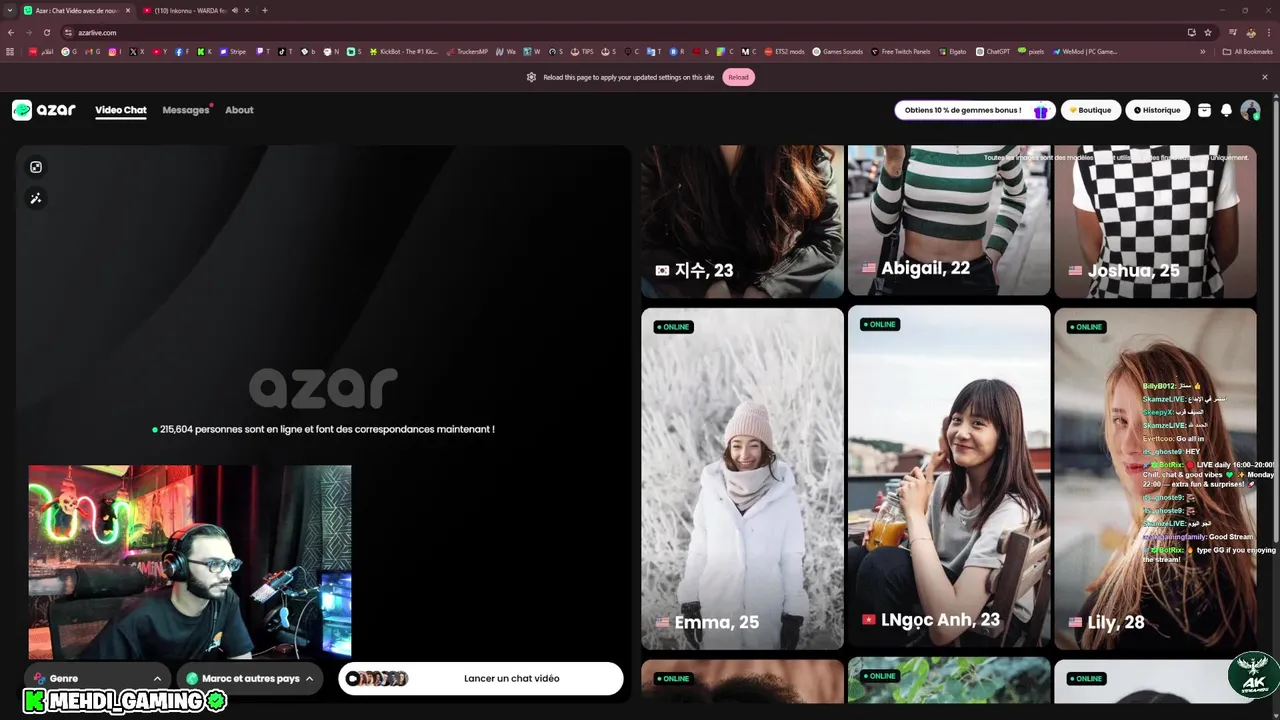This screenshot has width=1280, height=720.
Task: Open the ChatGPT bookmark
Action: (x=992, y=51)
